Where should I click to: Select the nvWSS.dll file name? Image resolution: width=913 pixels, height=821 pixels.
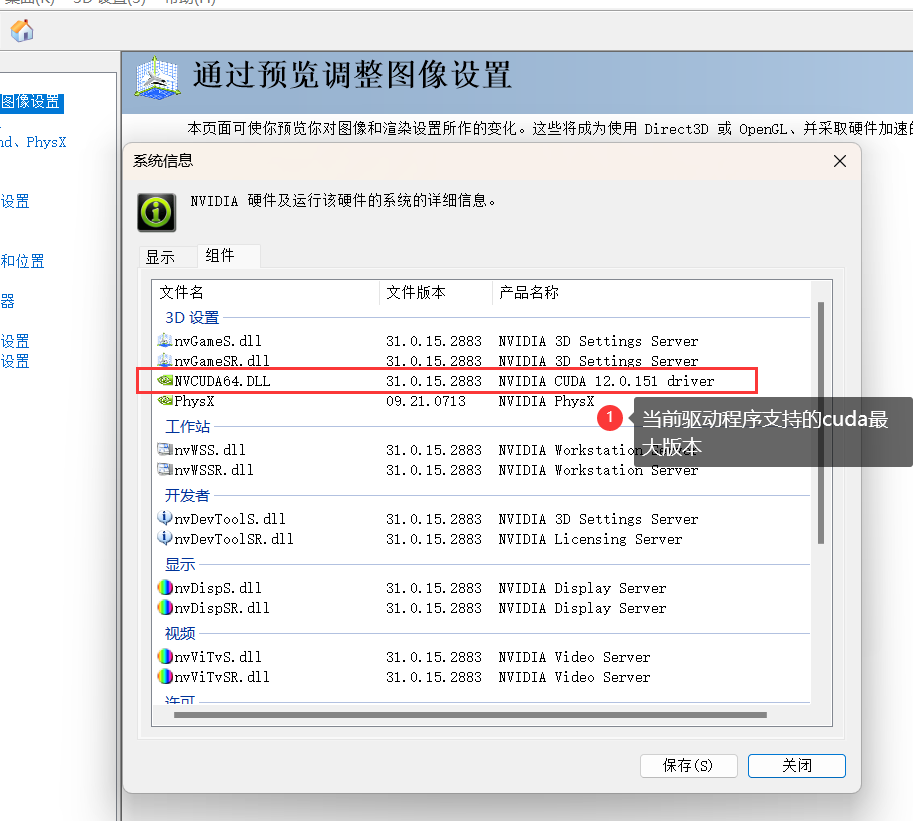point(210,450)
